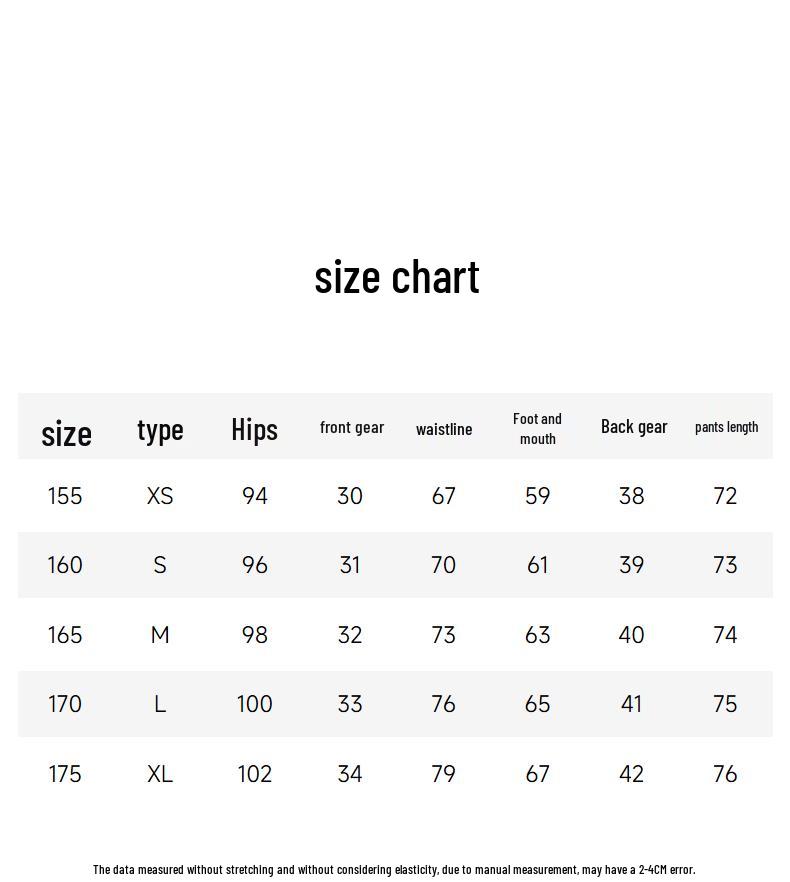The width and height of the screenshot is (790, 882).
Task: Select pants length value 72
Action: 725,496
